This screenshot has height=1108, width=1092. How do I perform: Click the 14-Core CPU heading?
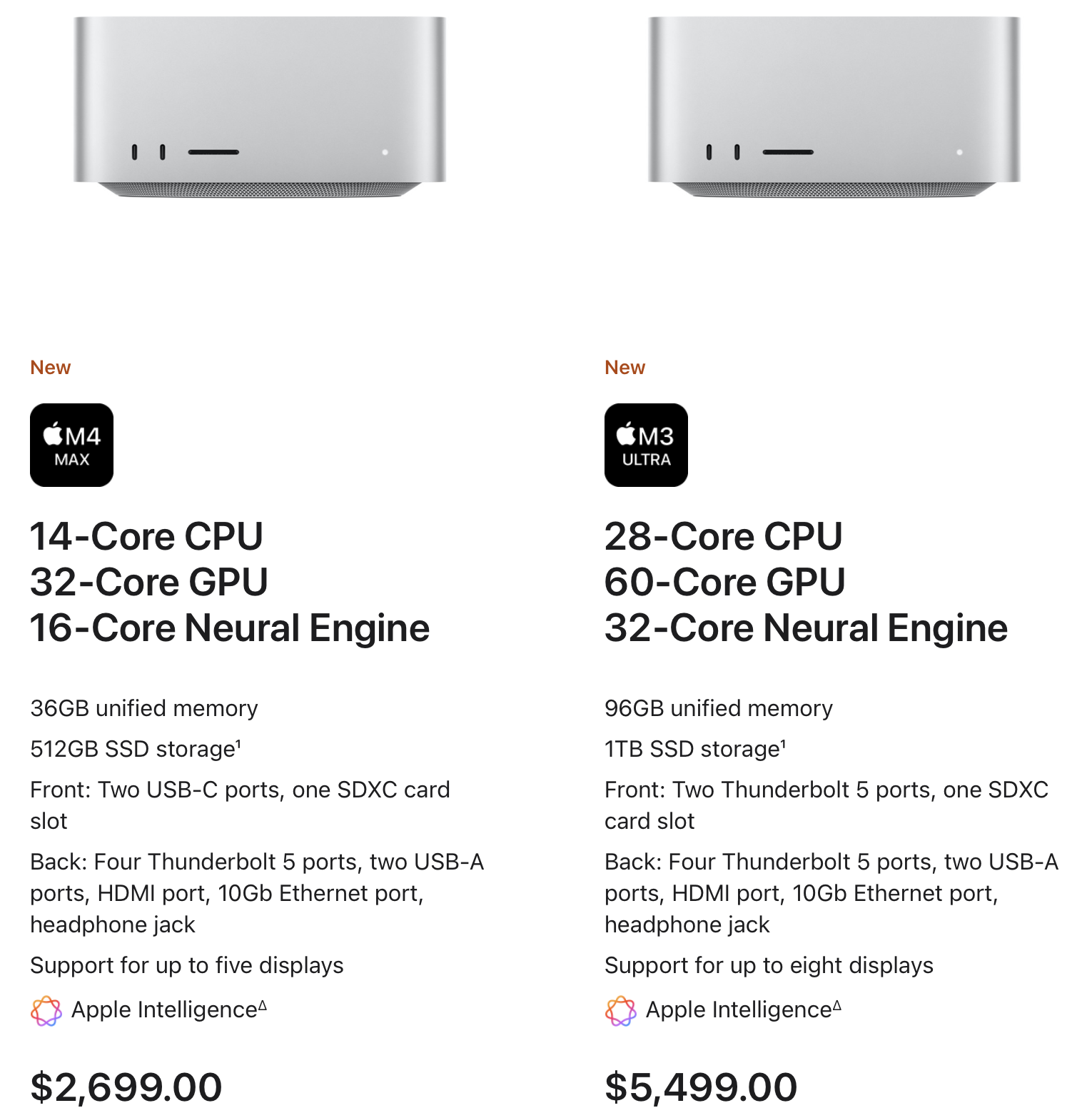(x=146, y=536)
